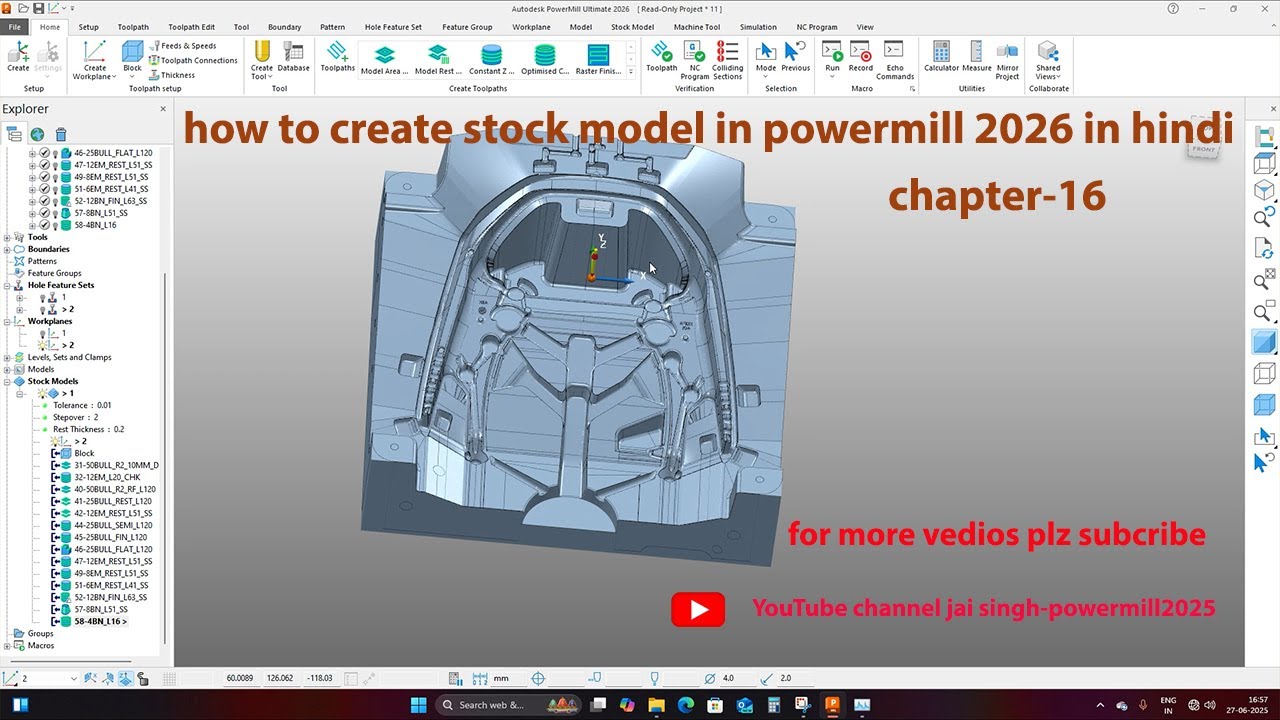Expand the Tools tree node

tap(7, 237)
